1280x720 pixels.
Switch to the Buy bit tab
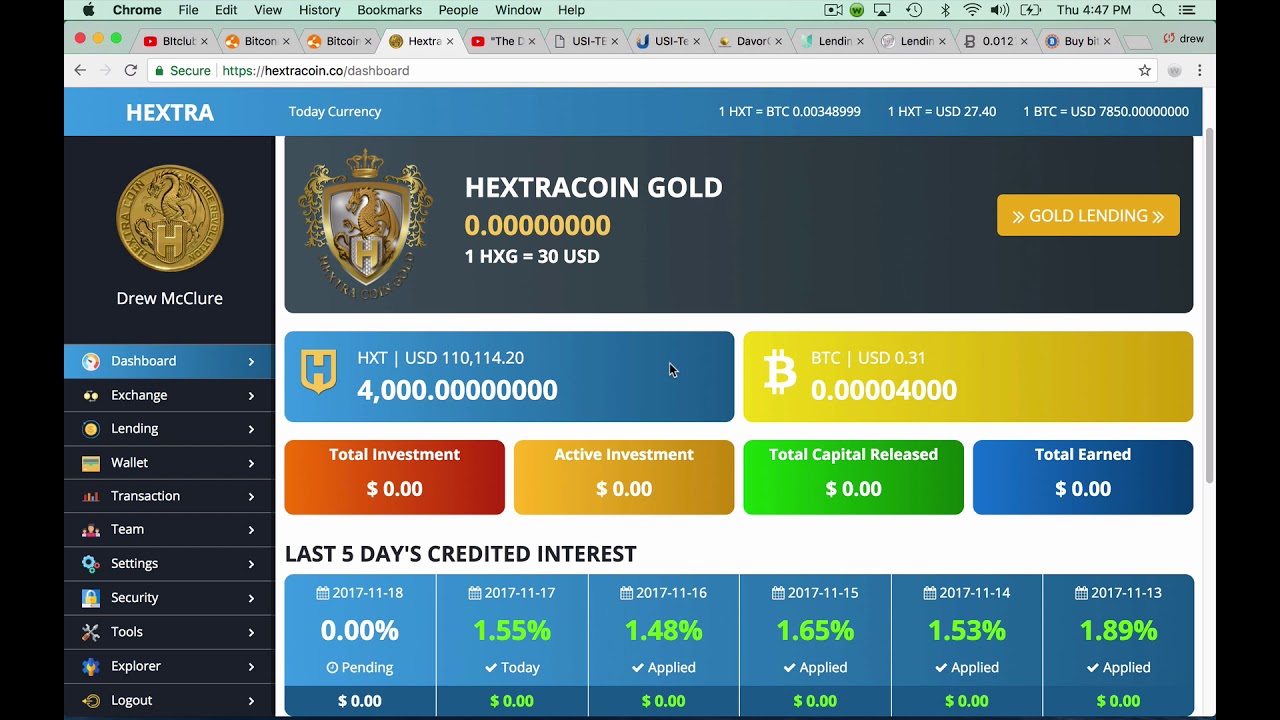click(x=1078, y=41)
